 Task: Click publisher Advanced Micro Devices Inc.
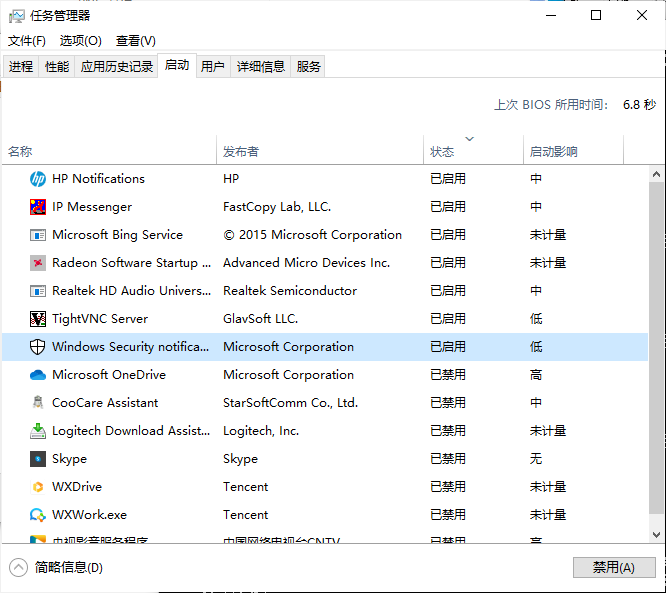(x=306, y=263)
